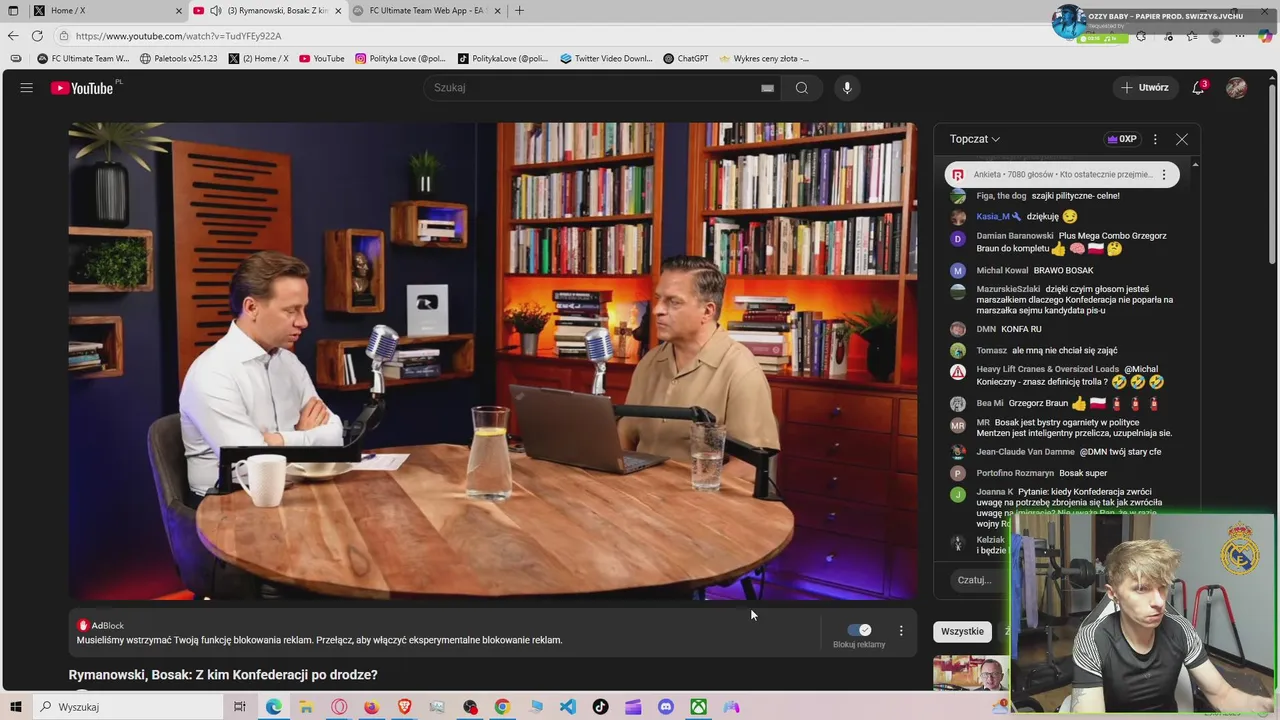The image size is (1280, 720).
Task: Click video title Rymanowski, Bosak: Z kim Konfederacji
Action: (223, 675)
